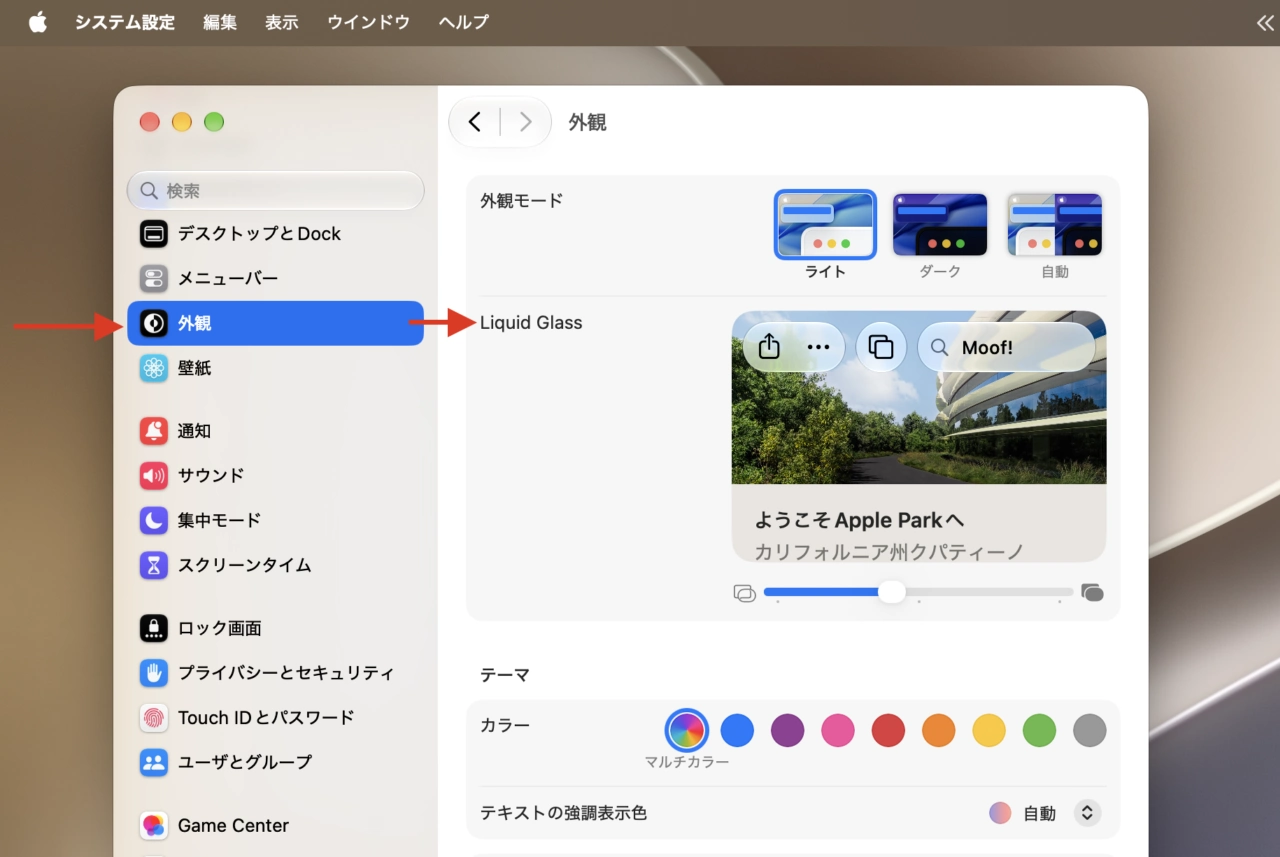Set Liquid Glass to tinted with right icon
1280x857 pixels.
tap(1093, 593)
